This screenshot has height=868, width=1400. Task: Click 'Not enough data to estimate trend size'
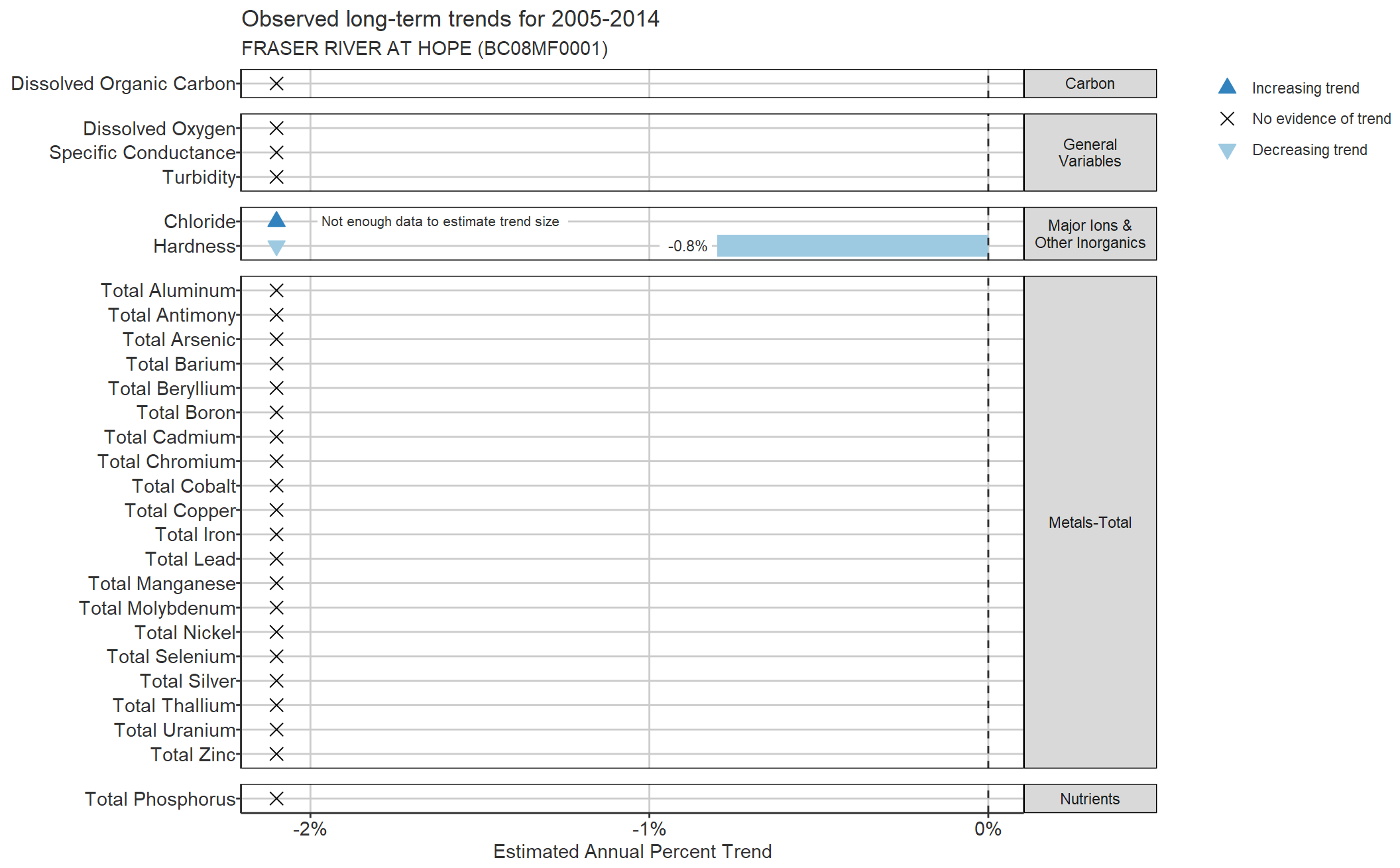440,221
